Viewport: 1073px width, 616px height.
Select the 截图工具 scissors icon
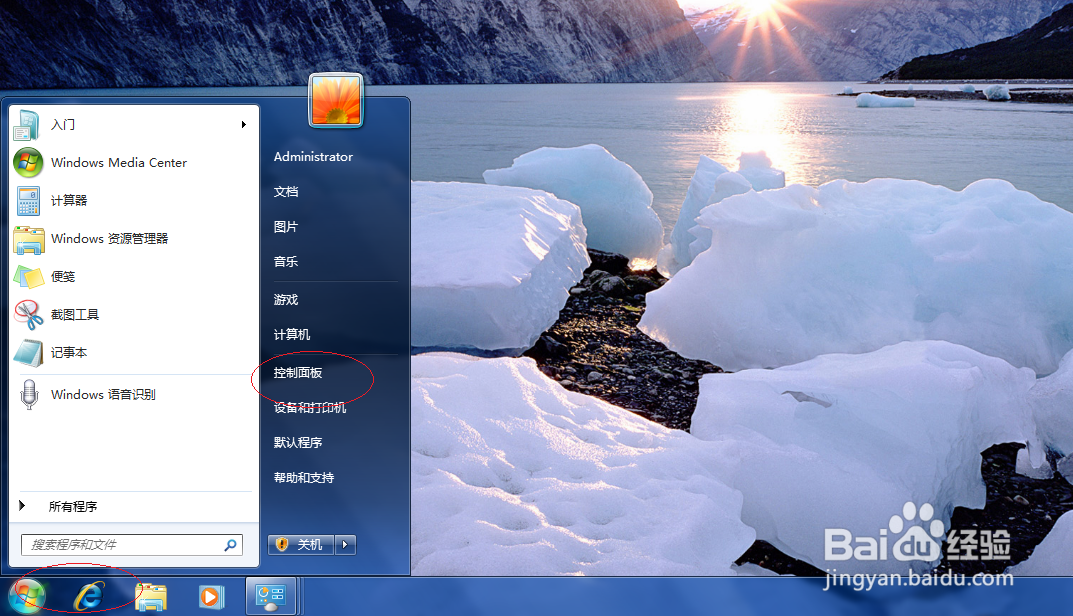[28, 314]
